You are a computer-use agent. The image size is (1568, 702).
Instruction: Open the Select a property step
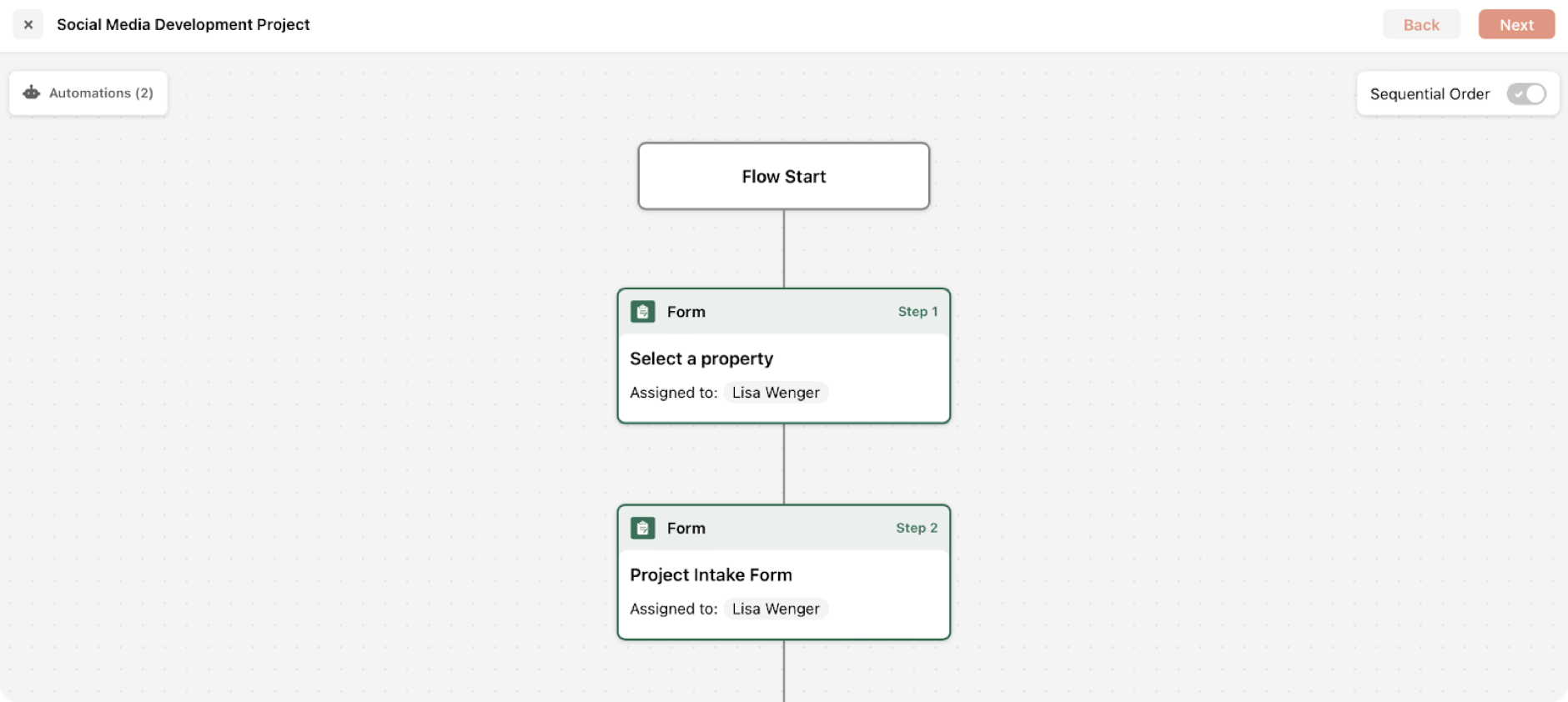784,356
